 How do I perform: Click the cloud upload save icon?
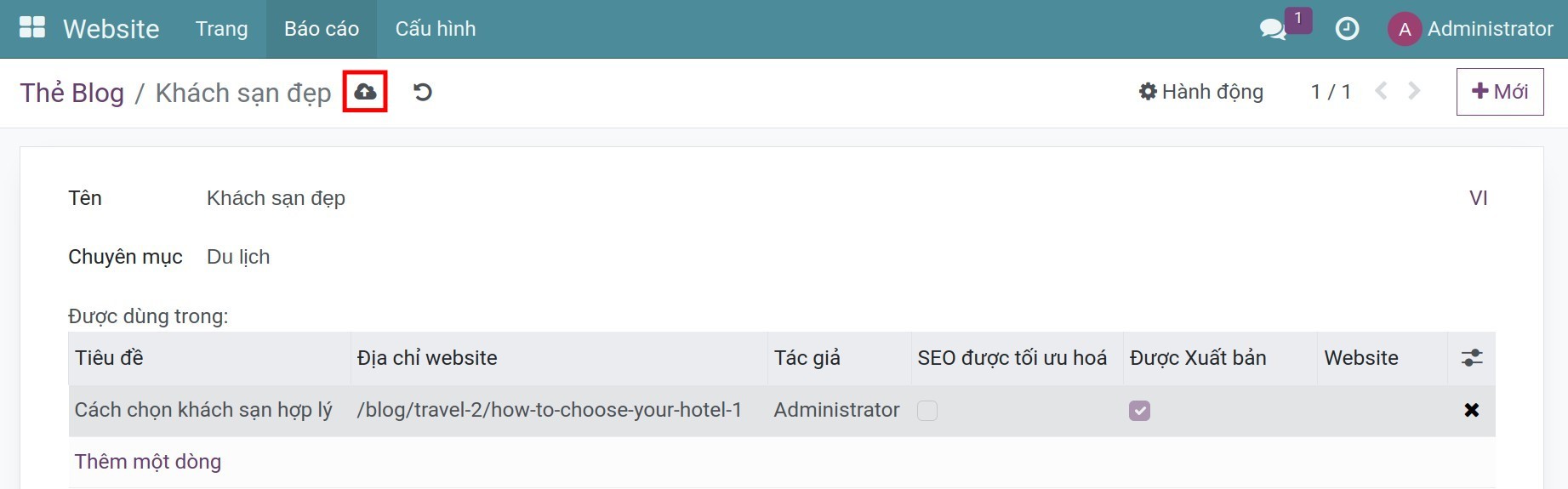point(365,92)
